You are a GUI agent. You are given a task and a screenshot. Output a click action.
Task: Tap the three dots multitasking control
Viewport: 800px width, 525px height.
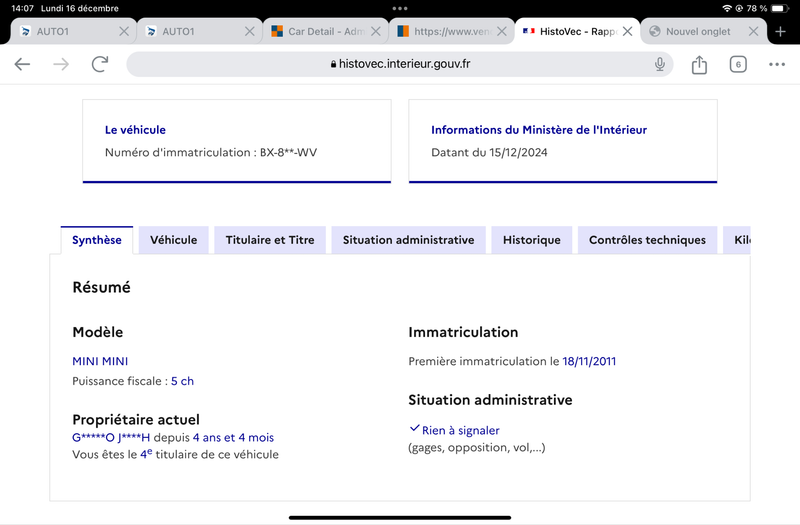pyautogui.click(x=400, y=8)
